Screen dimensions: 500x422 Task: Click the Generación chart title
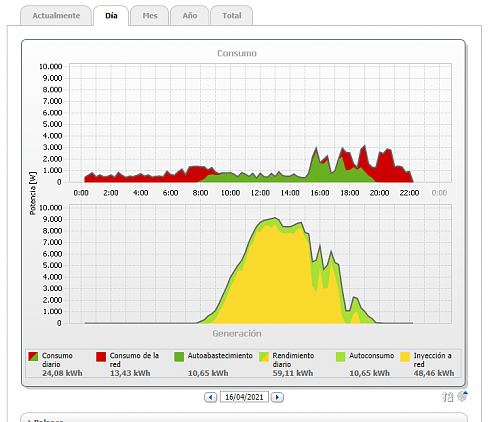point(237,334)
